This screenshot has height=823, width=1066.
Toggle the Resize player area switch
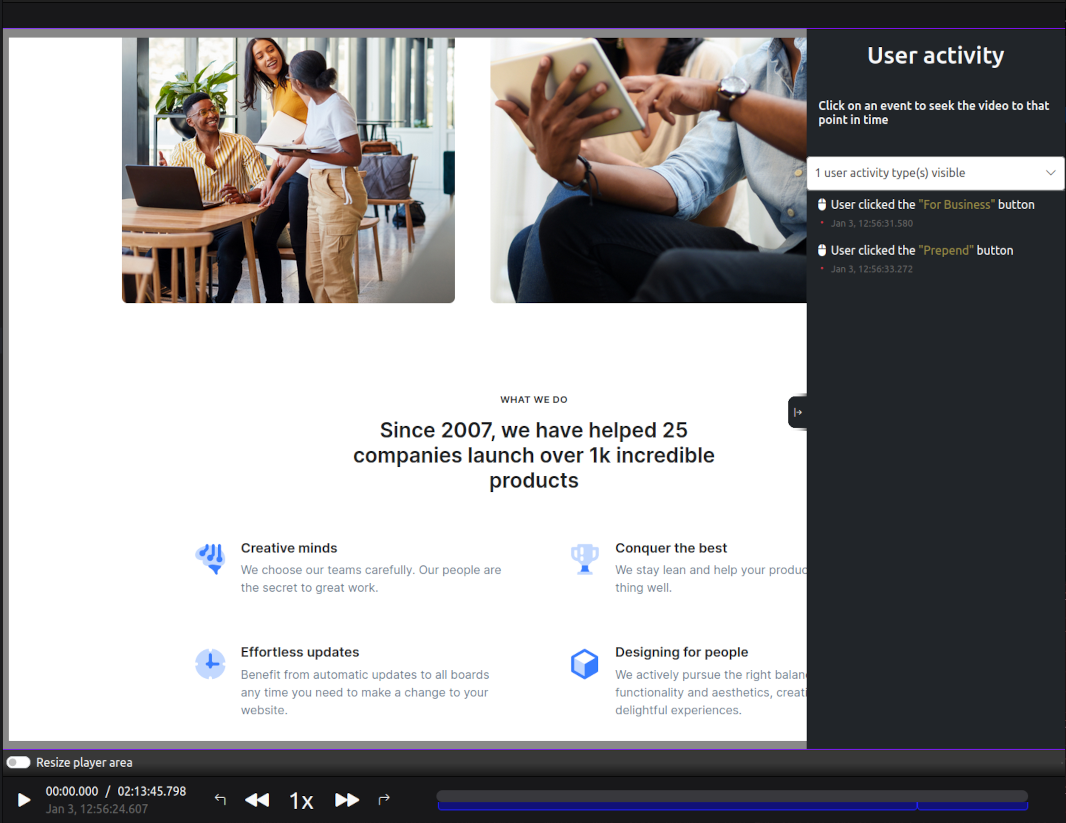point(18,762)
